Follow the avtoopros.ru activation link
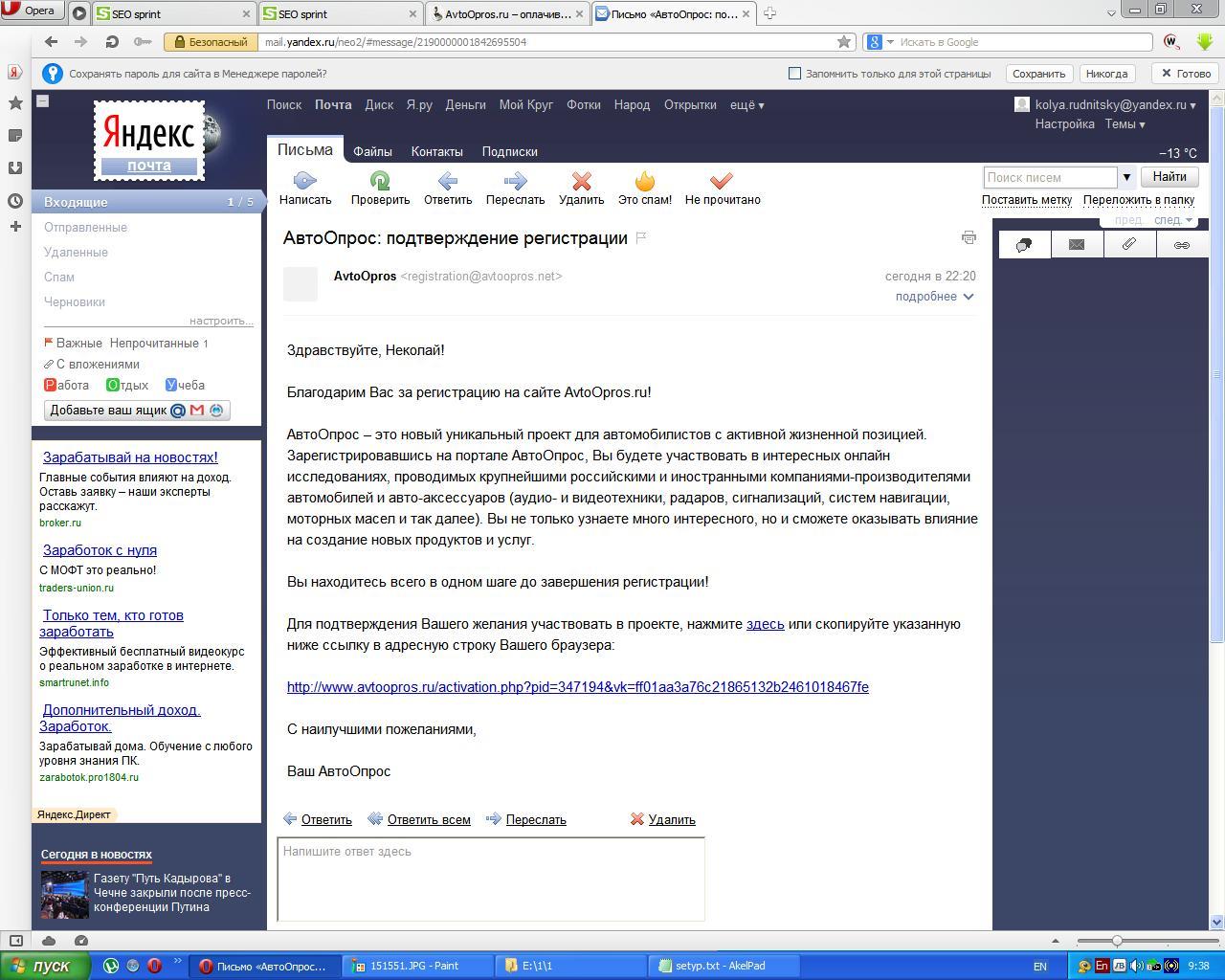Viewport: 1225px width, 980px height. pos(578,687)
